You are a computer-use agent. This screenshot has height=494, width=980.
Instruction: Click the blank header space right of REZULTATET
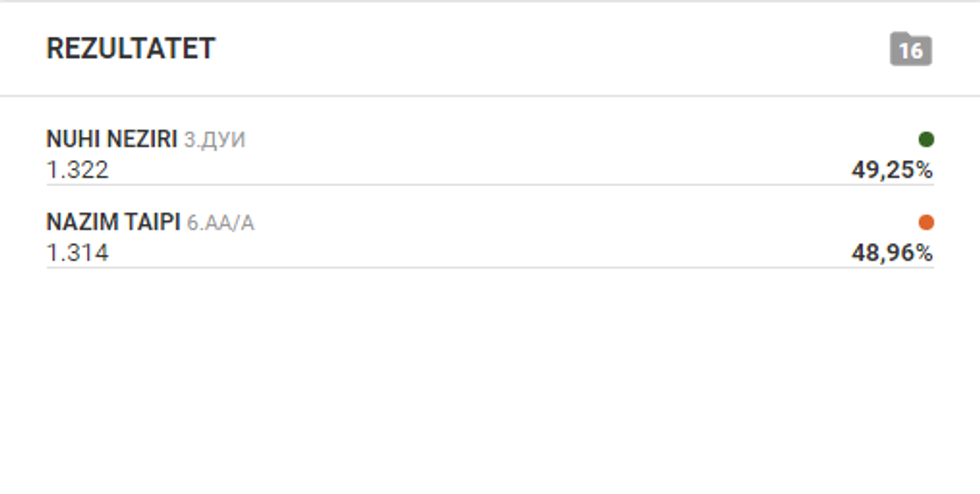coord(550,49)
